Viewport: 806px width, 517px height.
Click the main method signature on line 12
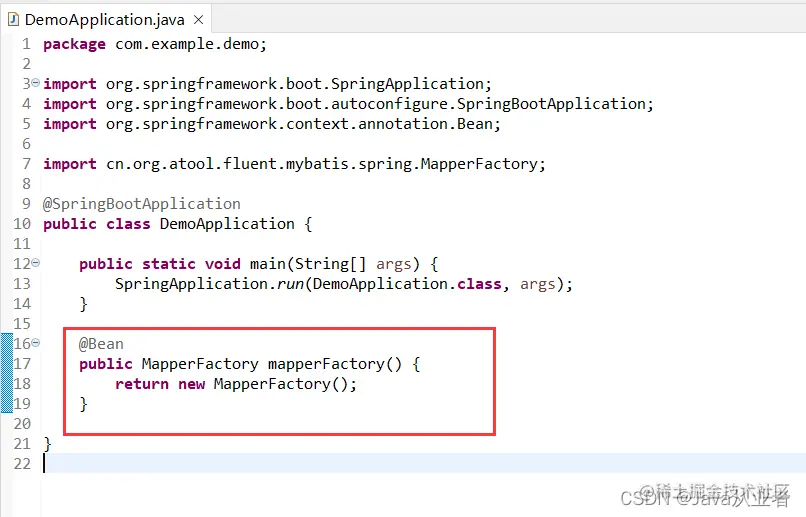coord(259,264)
